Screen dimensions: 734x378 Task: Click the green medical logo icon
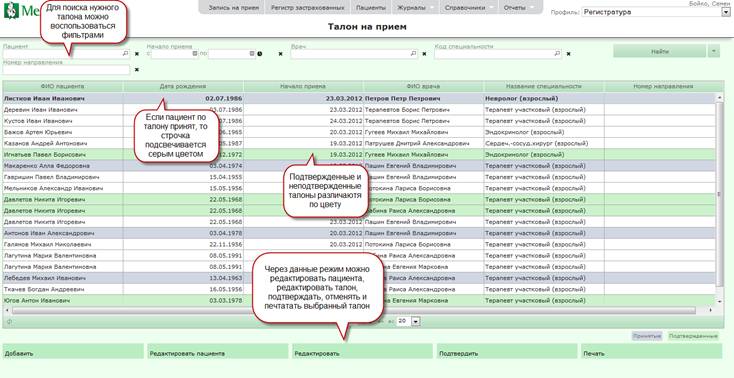10,10
